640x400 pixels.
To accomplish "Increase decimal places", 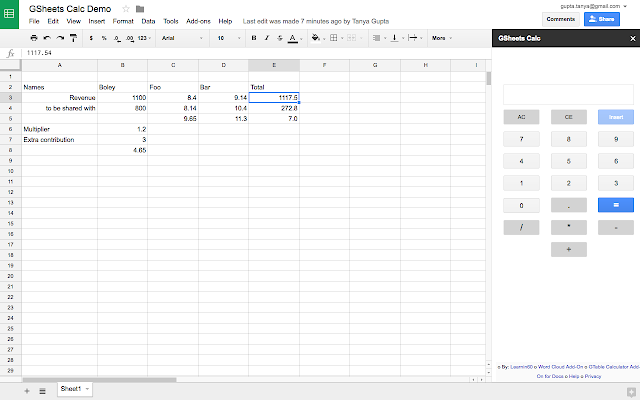I will (x=129, y=38).
